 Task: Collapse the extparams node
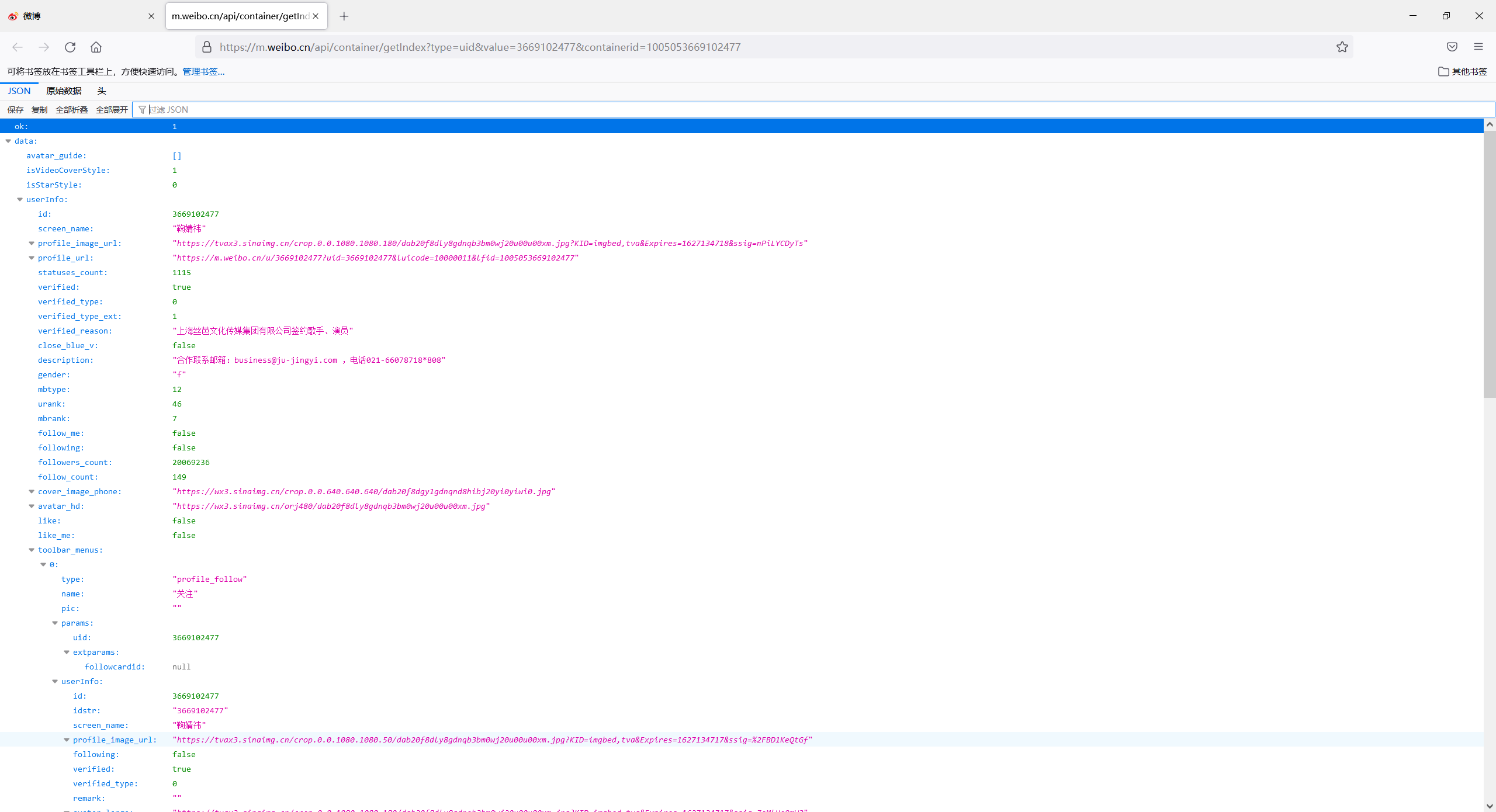click(x=67, y=653)
